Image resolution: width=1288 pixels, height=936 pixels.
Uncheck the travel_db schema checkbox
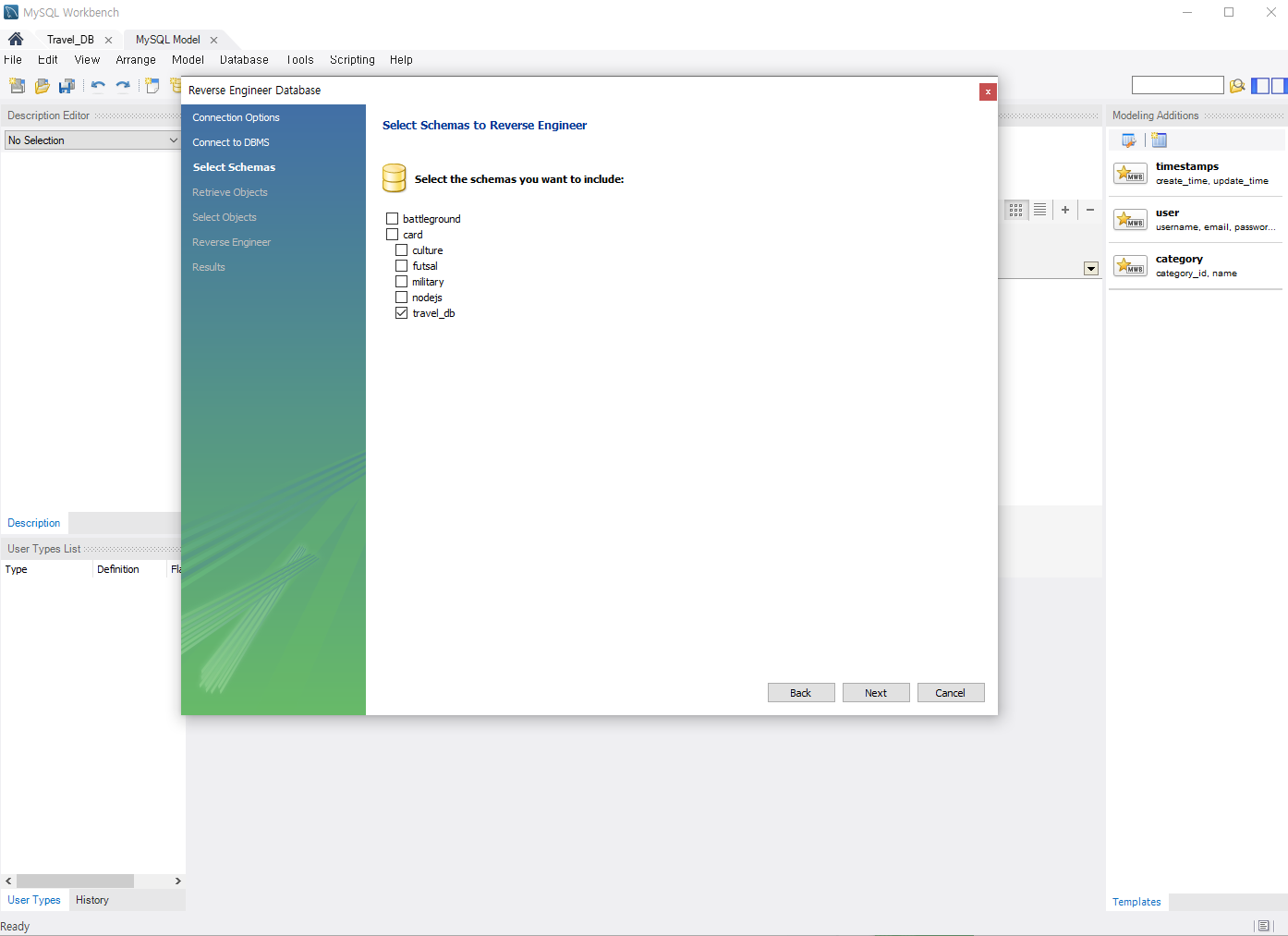[x=401, y=313]
